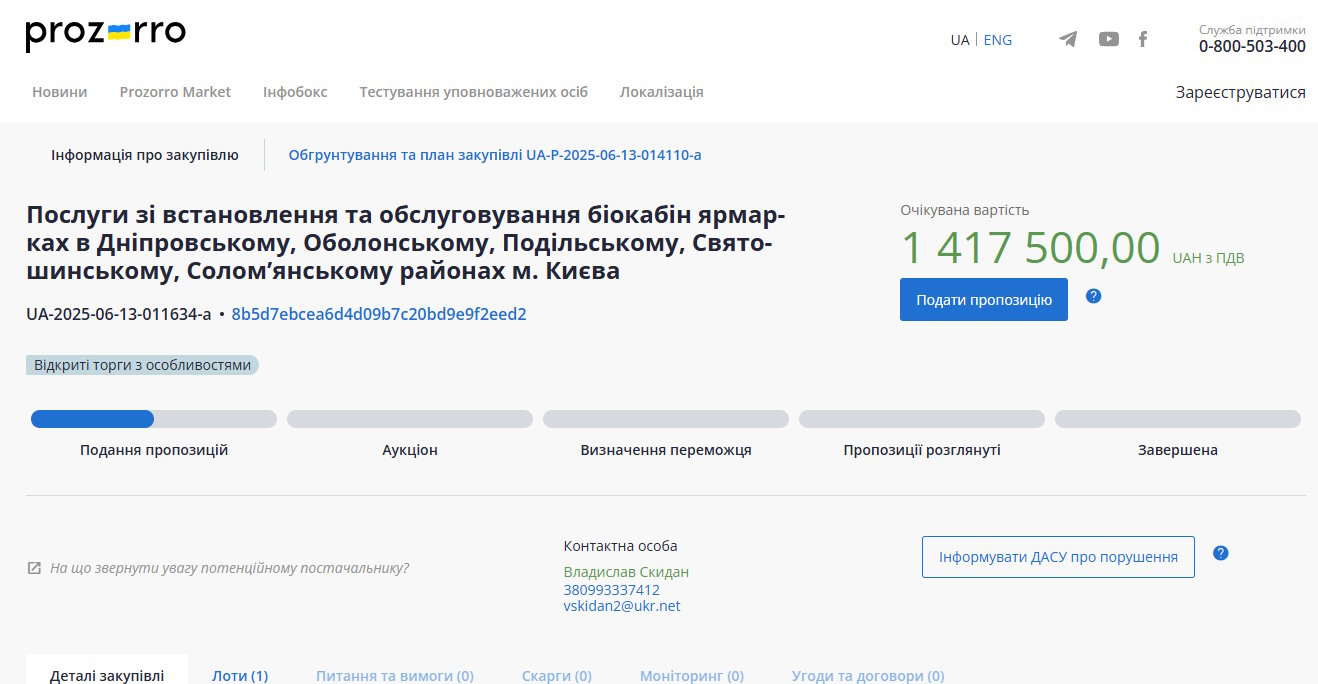Click the email vskidan2@ukr.net
Viewport: 1318px width, 684px height.
[x=621, y=606]
